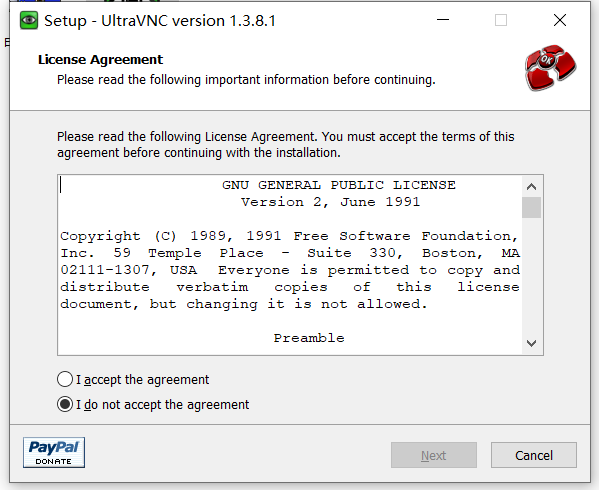Click the license scrollbar up arrow
The width and height of the screenshot is (599, 490).
531,187
